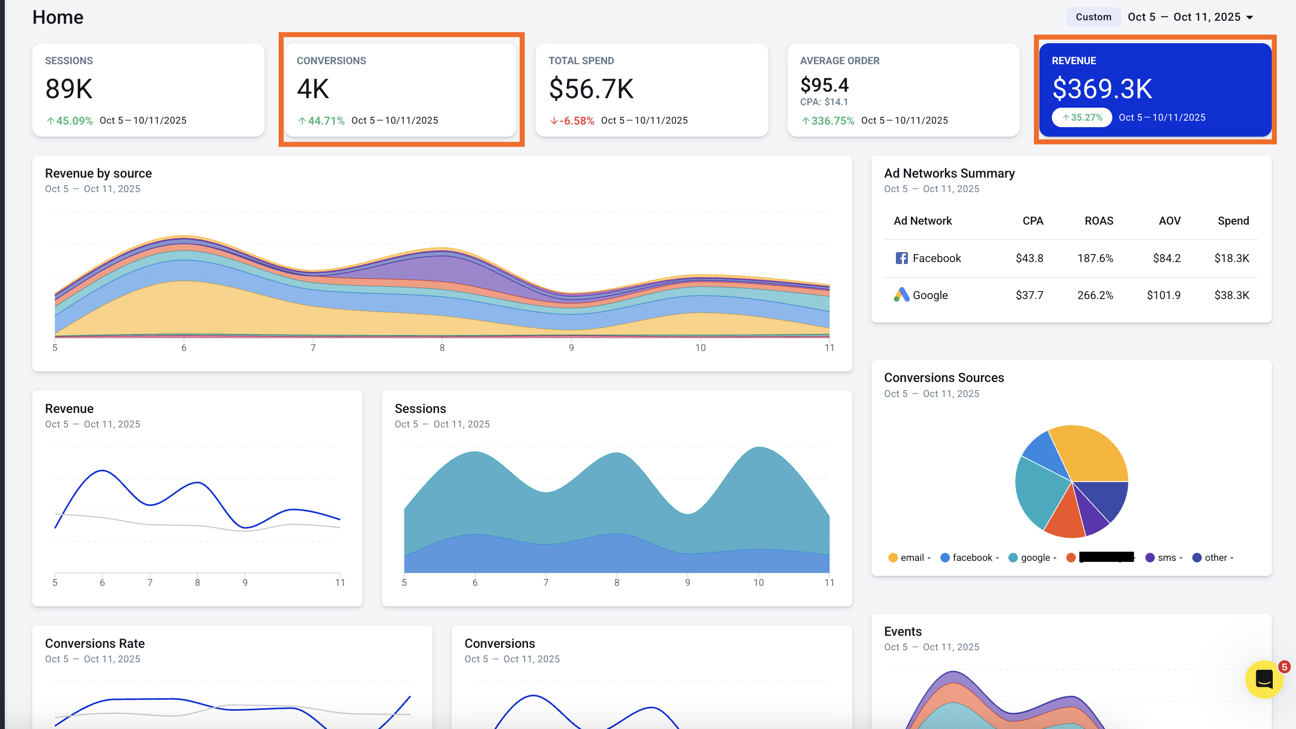Click the Google Ads logo icon
The width and height of the screenshot is (1296, 729).
point(901,295)
